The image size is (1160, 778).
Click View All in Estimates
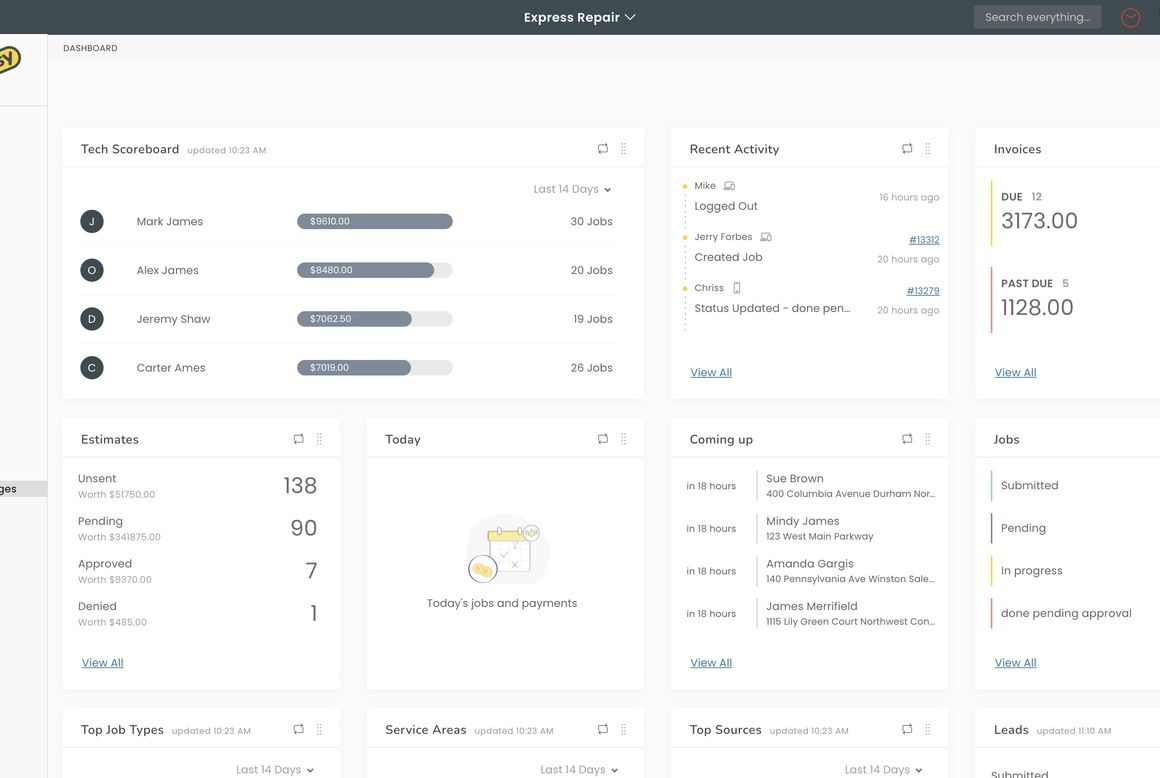coord(102,663)
